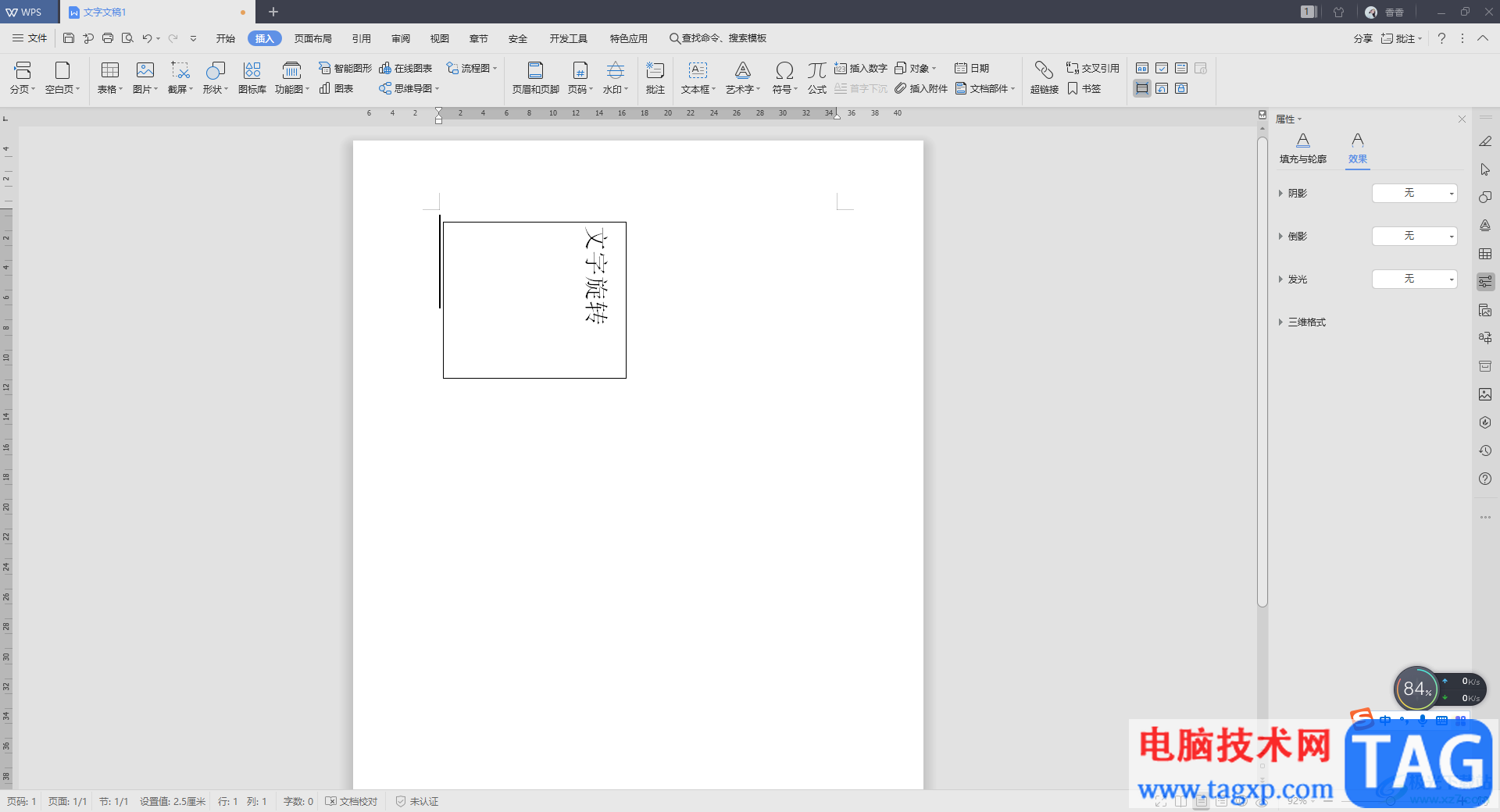Click the text form field control icon
1500x812 pixels.
[1142, 69]
